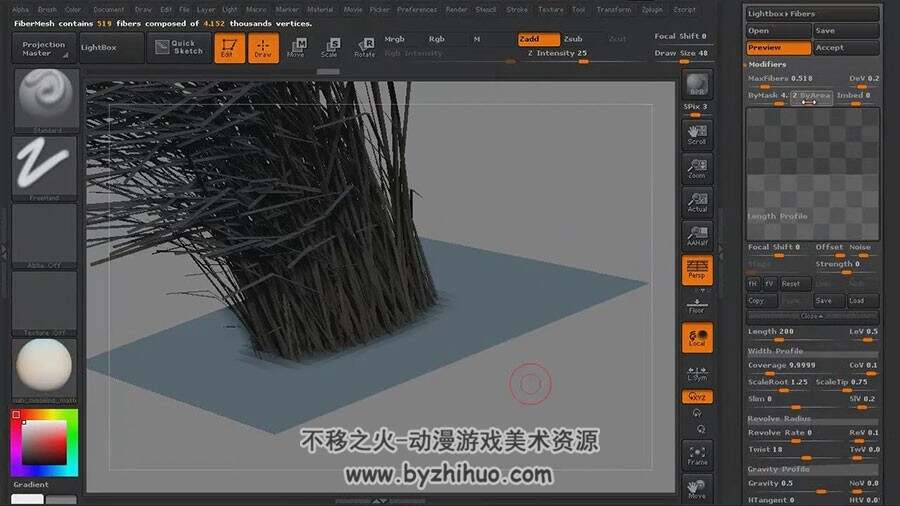This screenshot has width=900, height=506.
Task: Toggle Rgb paint mode
Action: coord(437,39)
